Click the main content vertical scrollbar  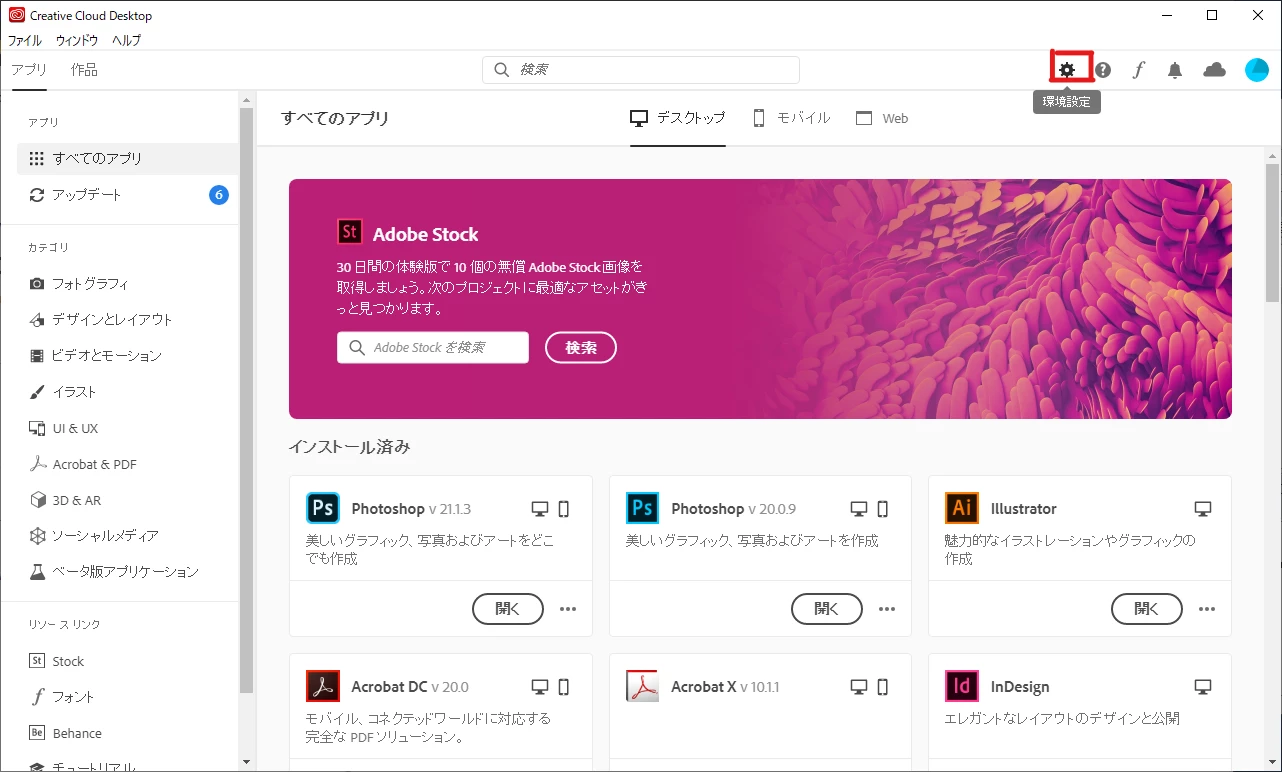1272,235
